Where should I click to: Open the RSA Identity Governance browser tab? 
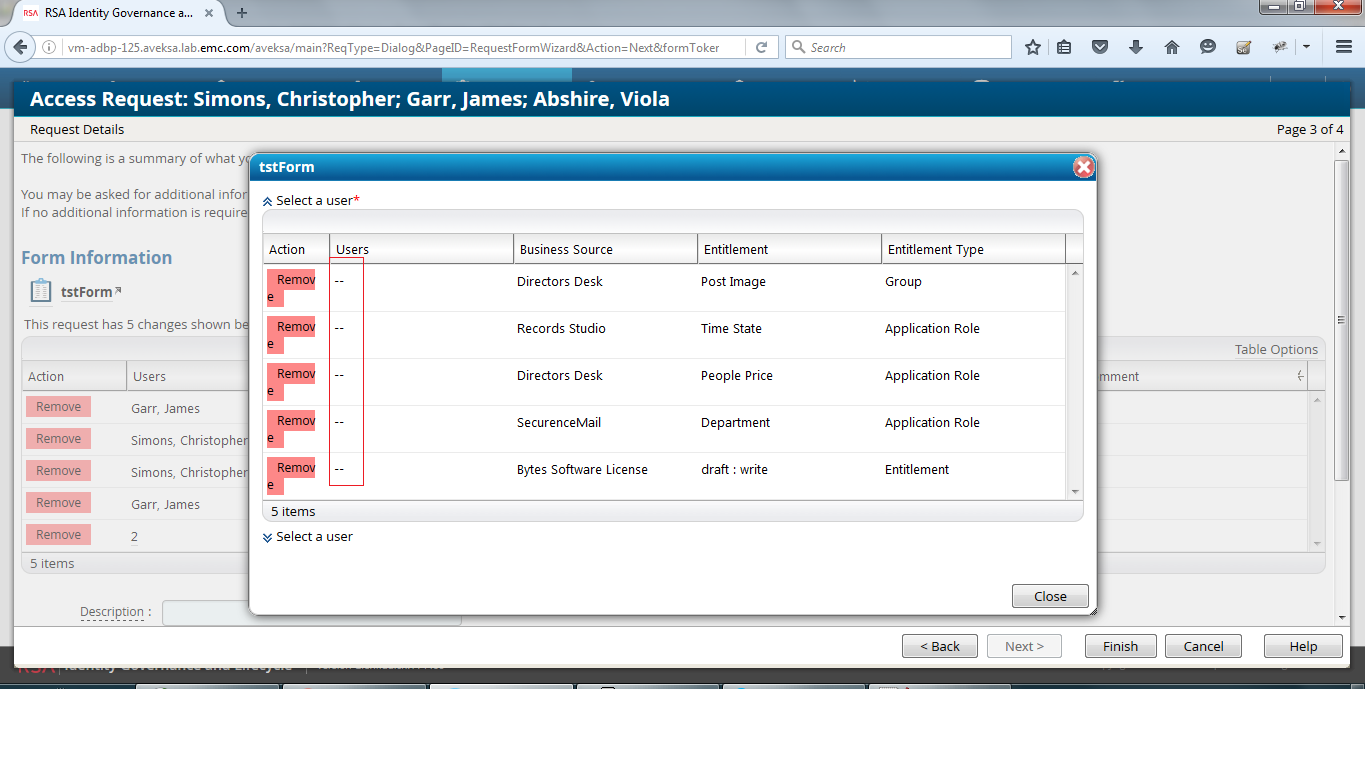click(120, 13)
